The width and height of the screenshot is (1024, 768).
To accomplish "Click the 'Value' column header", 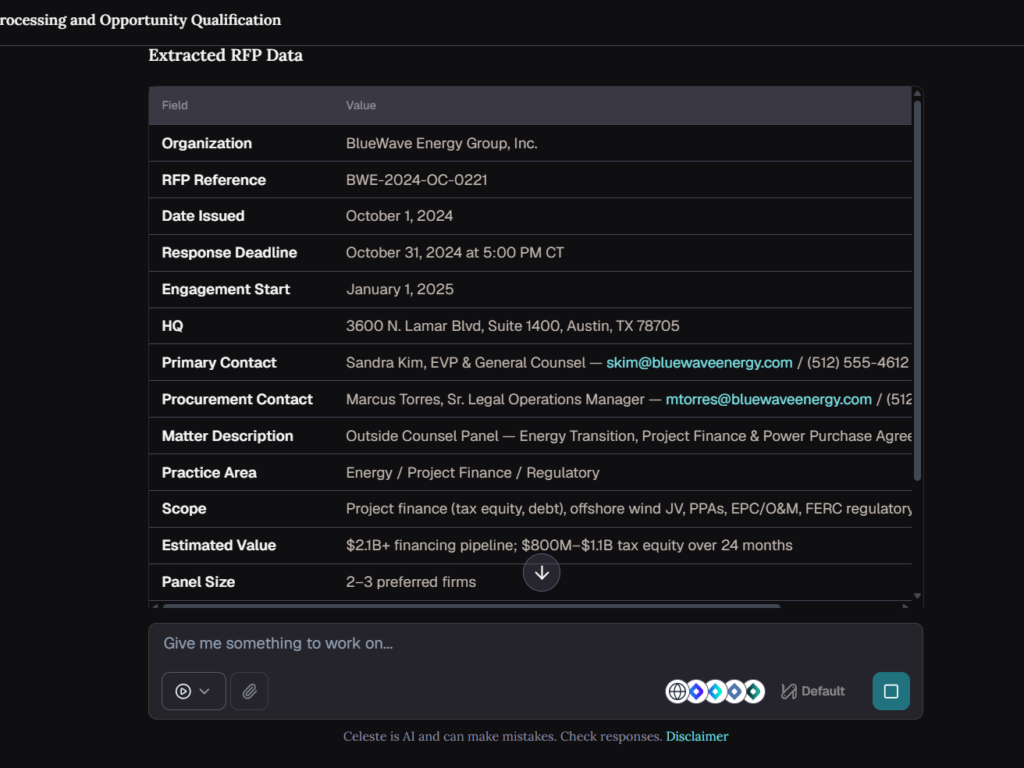I will tap(360, 105).
